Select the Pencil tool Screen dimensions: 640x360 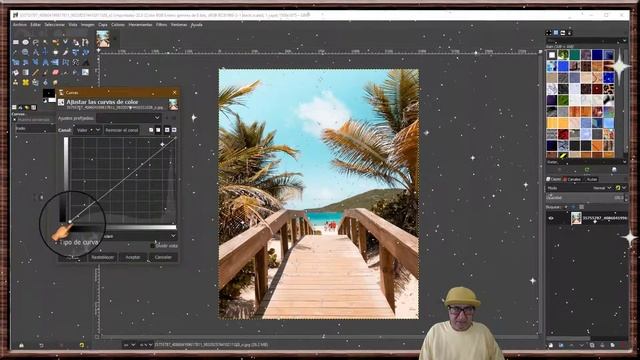[36, 72]
